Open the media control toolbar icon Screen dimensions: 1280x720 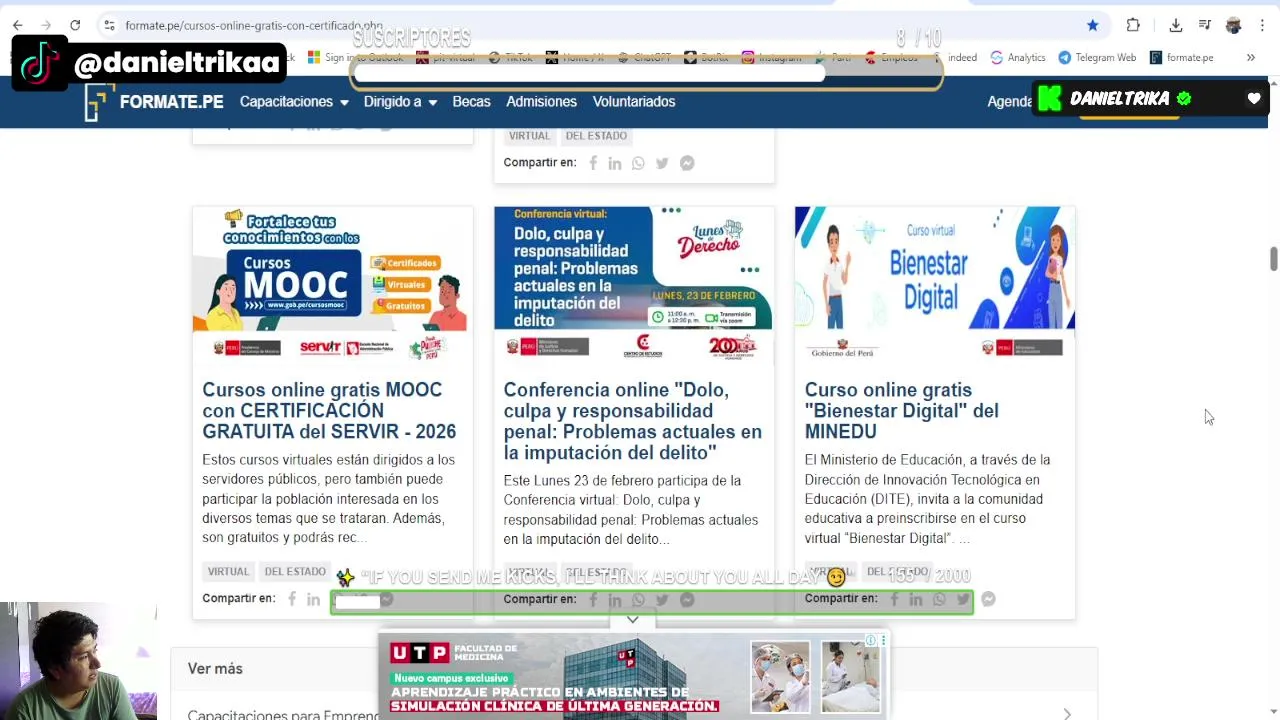tap(1205, 25)
